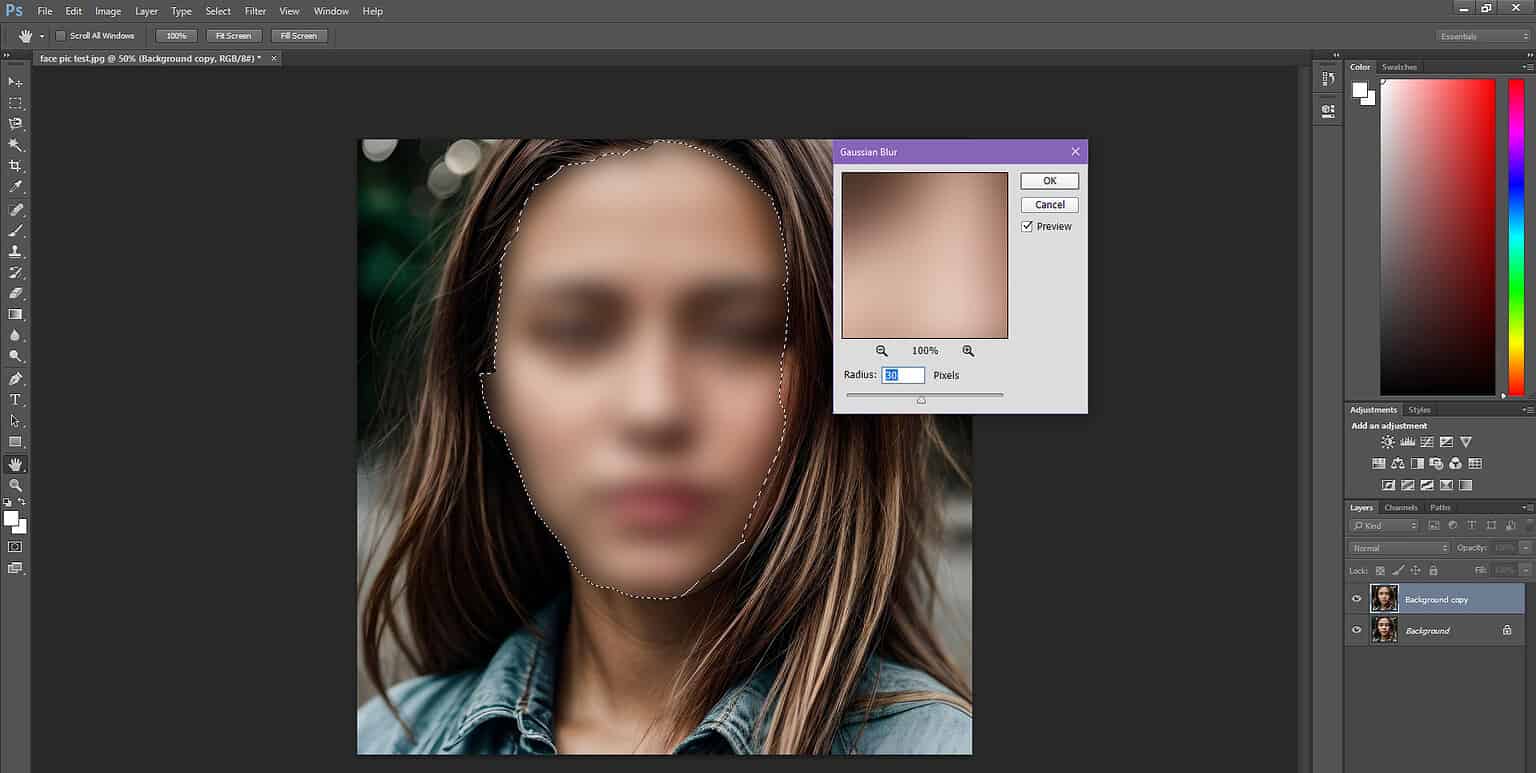Screen dimensions: 1536x773
Task: Open the Layers panel flyout menu
Action: [1528, 507]
